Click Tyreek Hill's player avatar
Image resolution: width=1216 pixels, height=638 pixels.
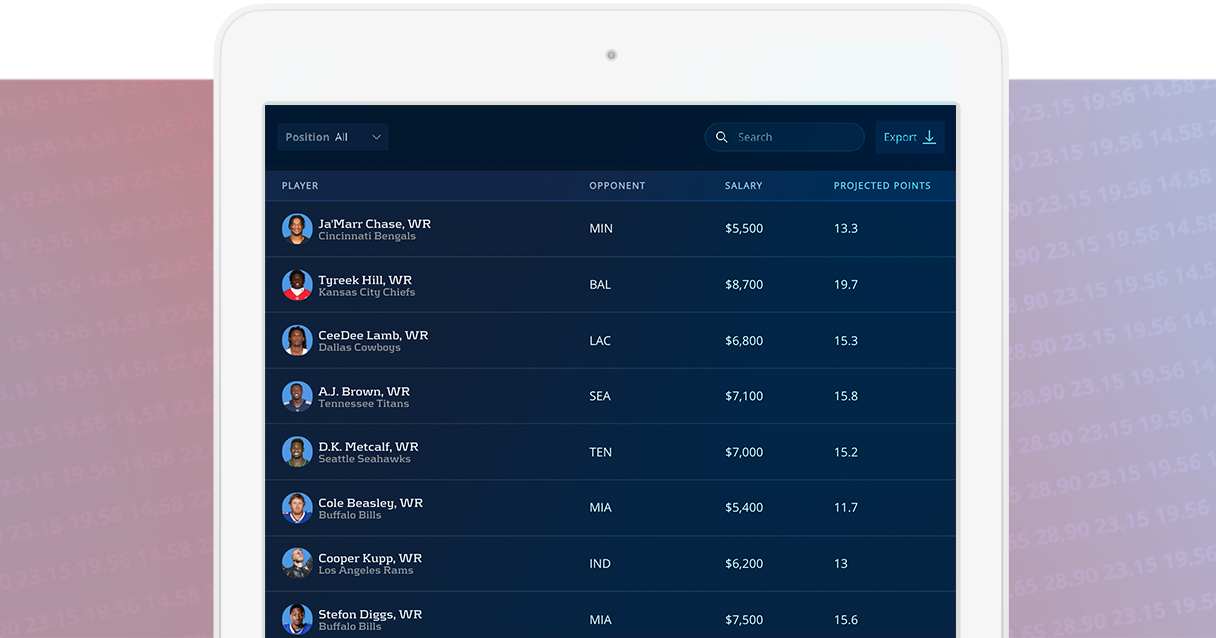tap(297, 285)
